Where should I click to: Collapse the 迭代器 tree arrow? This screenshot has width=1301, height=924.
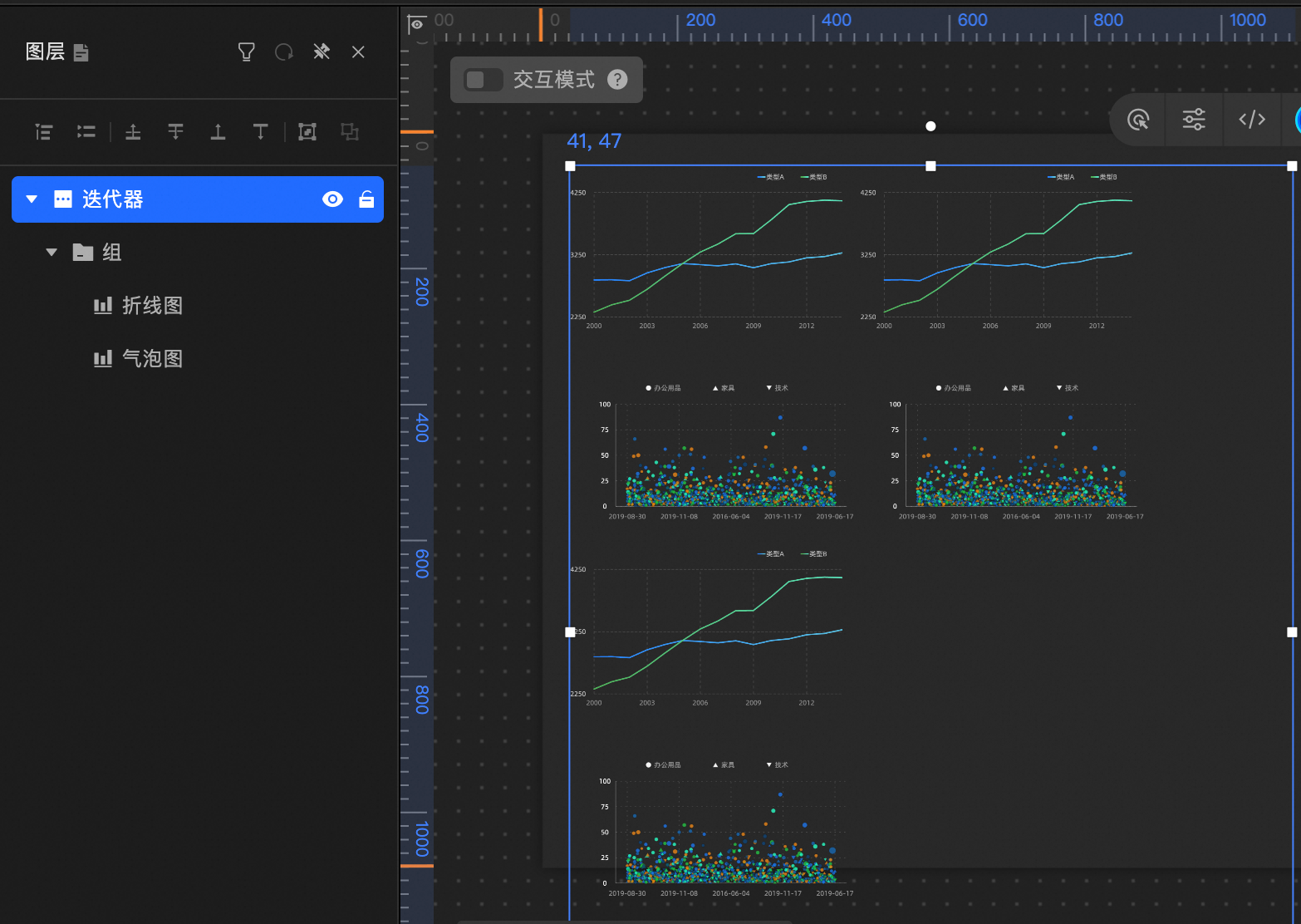click(x=32, y=199)
